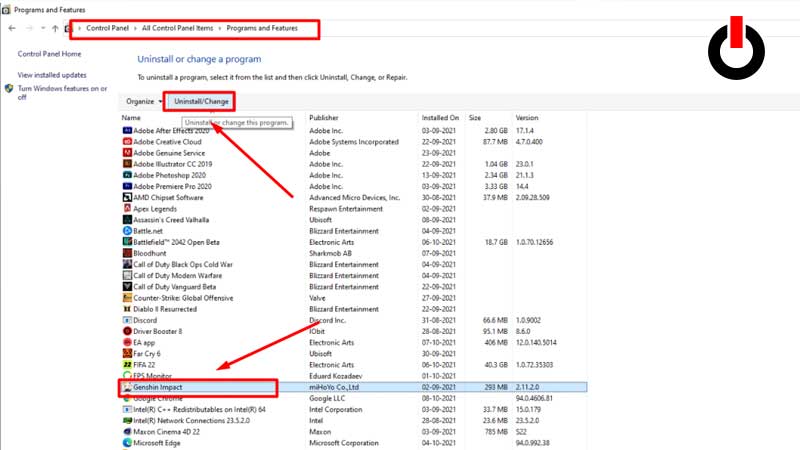
Task: Select the Intel(R) Network Connections icon
Action: click(127, 420)
